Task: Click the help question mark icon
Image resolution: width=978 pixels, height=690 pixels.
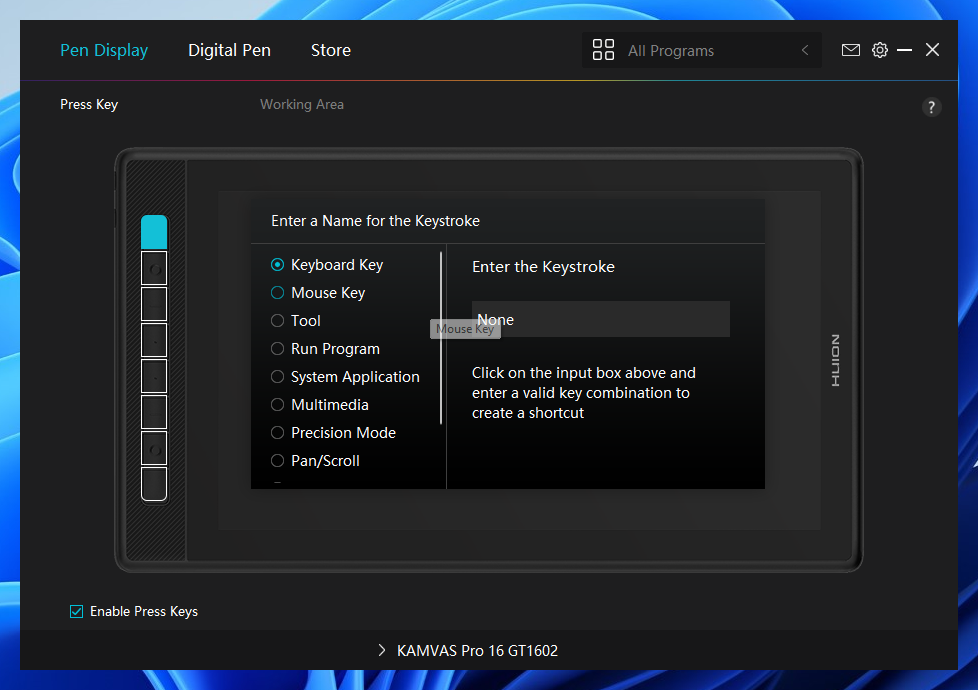Action: click(x=931, y=107)
